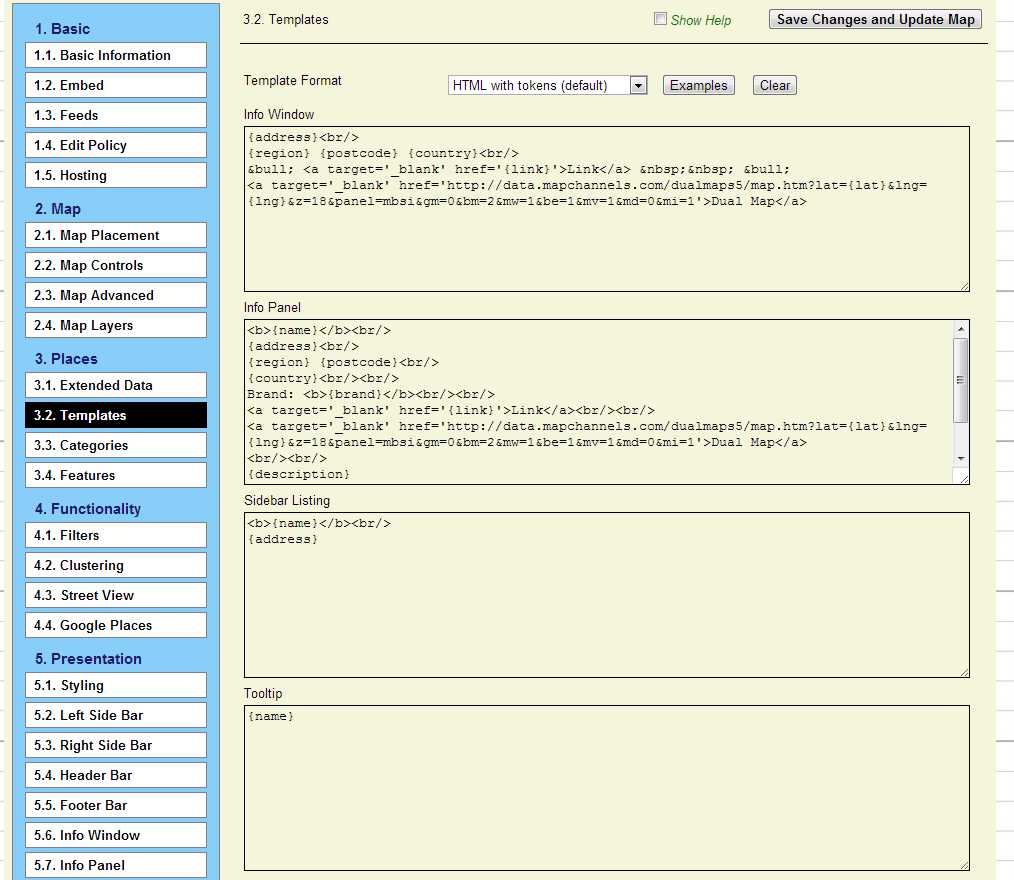Open 1.3. Feeds section
Viewport: 1014px width, 880px height.
(x=116, y=115)
